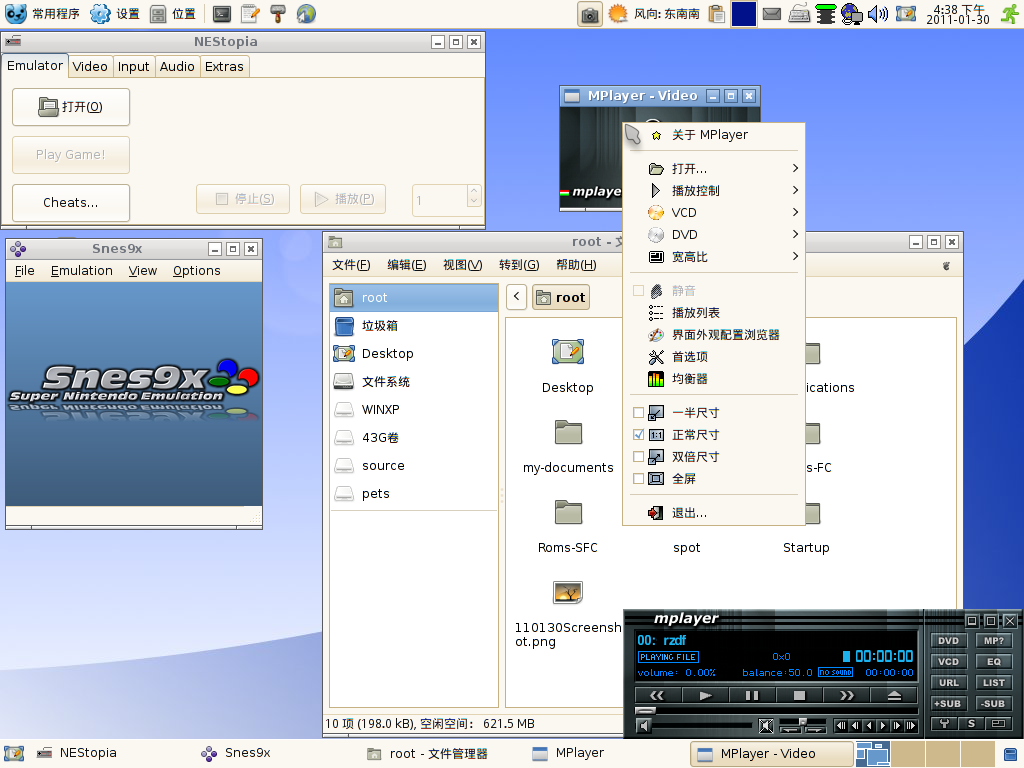Open the 常用程序 applications menu in the top panel
The width and height of the screenshot is (1024, 768).
coord(42,14)
